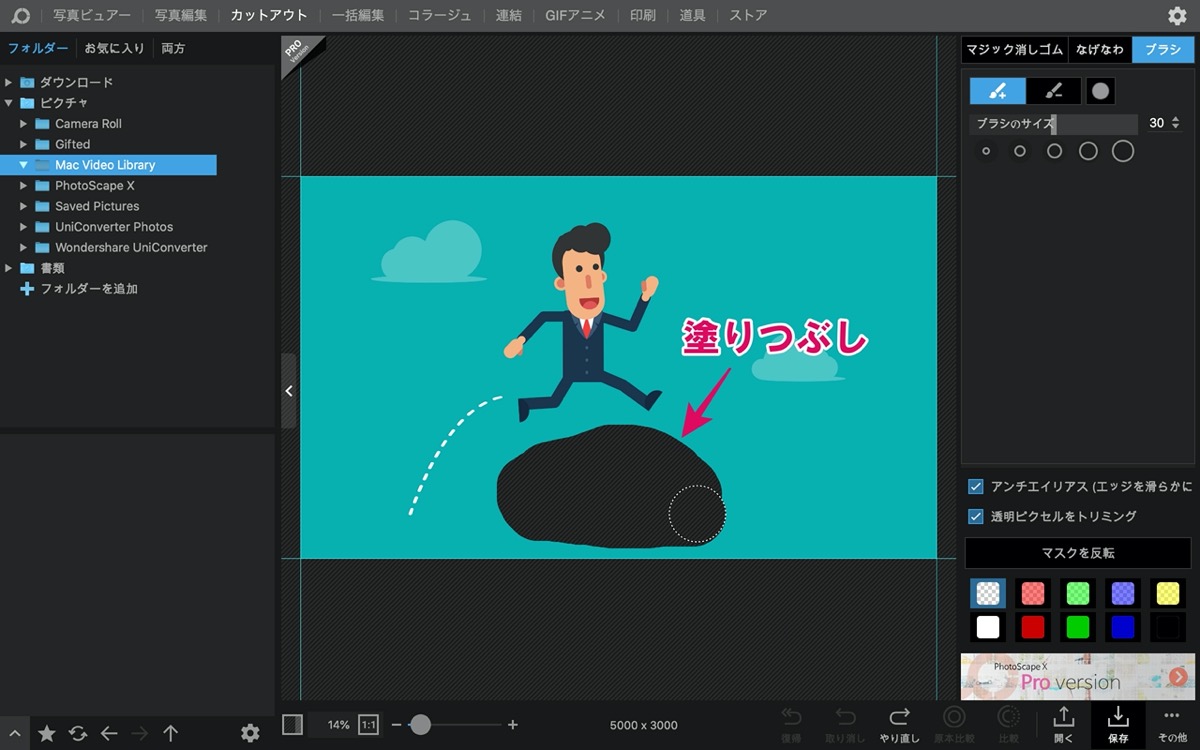1200x750 pixels.
Task: Click the マスクを反転 button
Action: click(x=1078, y=553)
